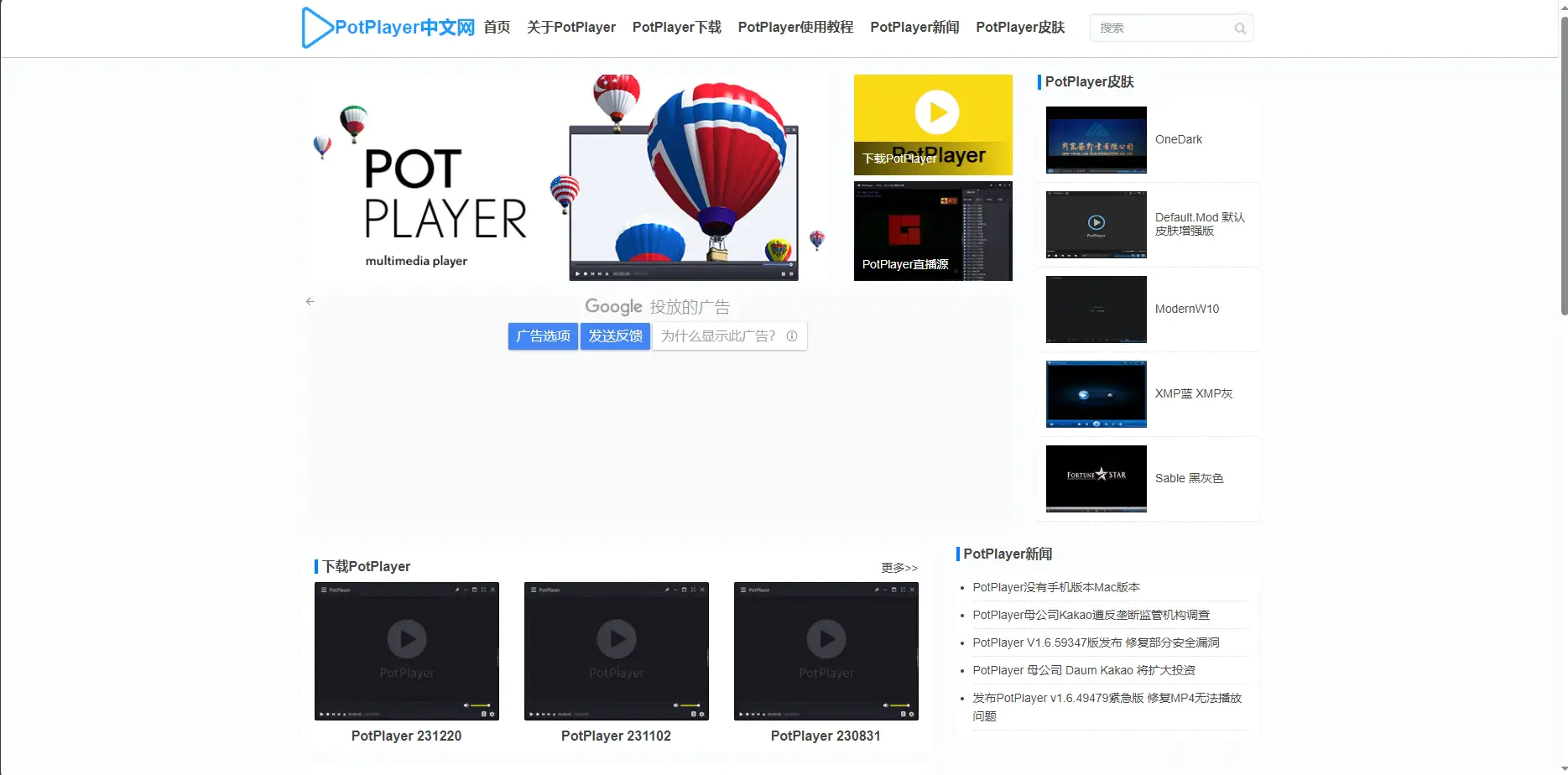This screenshot has width=1568, height=775.
Task: Click the PotPlayer中文网 logo
Action: (388, 28)
